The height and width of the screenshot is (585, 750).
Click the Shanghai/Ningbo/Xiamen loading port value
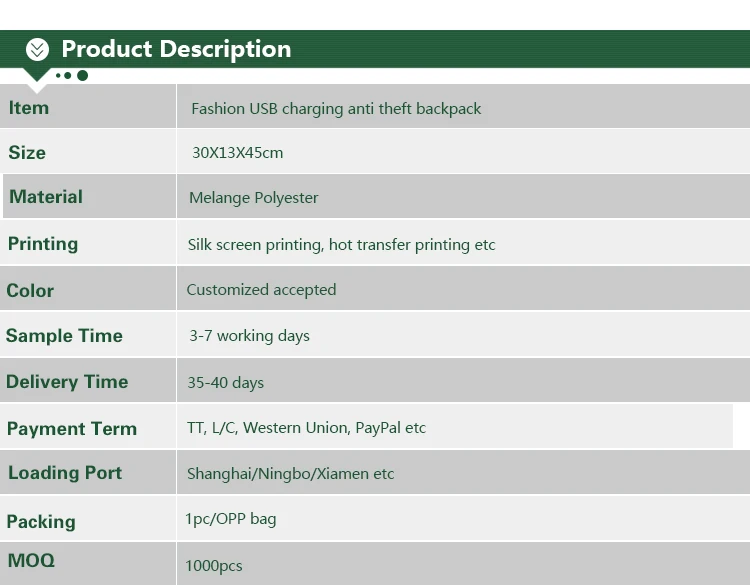[290, 474]
